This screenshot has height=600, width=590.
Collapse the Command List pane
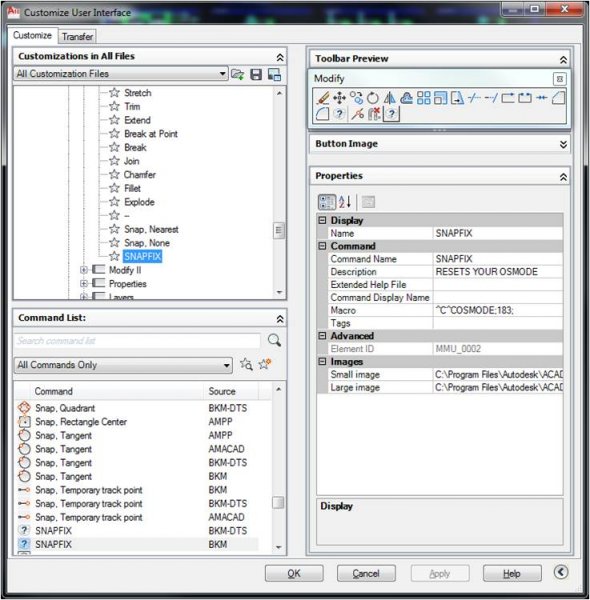pyautogui.click(x=280, y=319)
